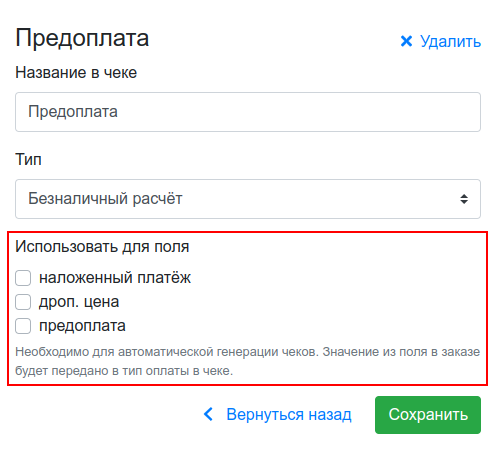Click the Использовать для поля heading

[102, 247]
